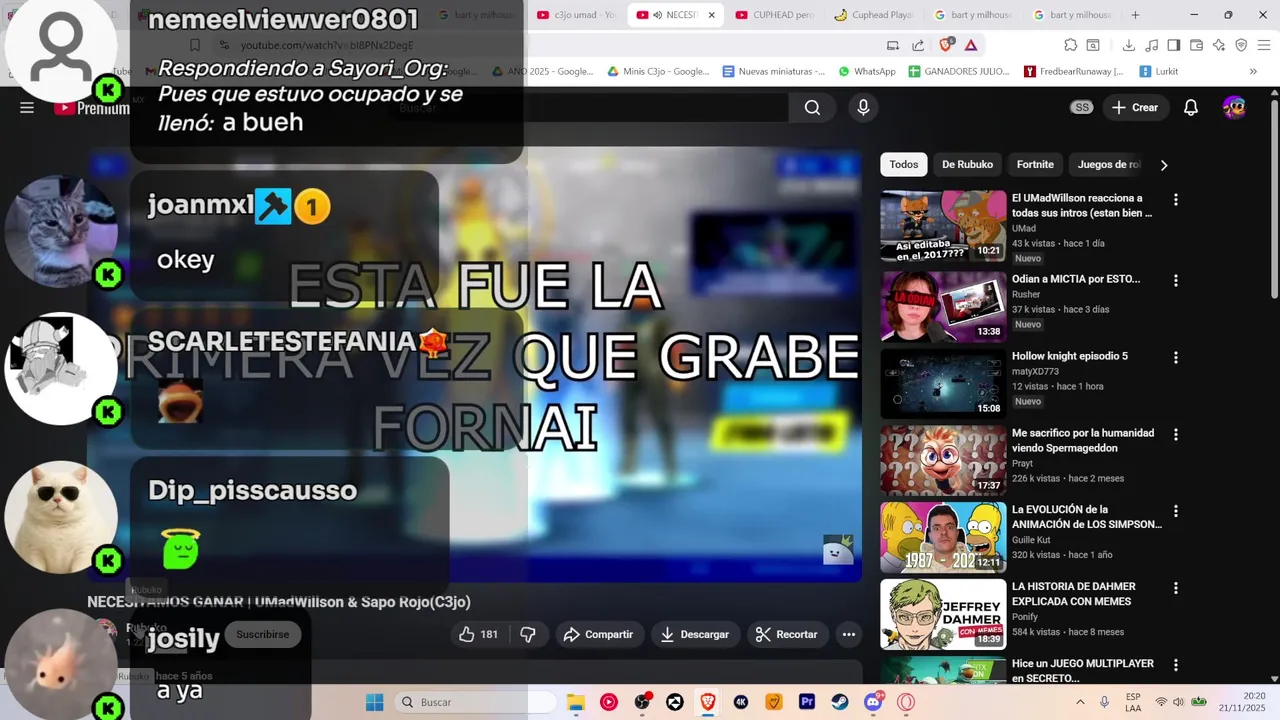The height and width of the screenshot is (720, 1280).
Task: Close the active NECESITAMOS tab
Action: pyautogui.click(x=711, y=15)
